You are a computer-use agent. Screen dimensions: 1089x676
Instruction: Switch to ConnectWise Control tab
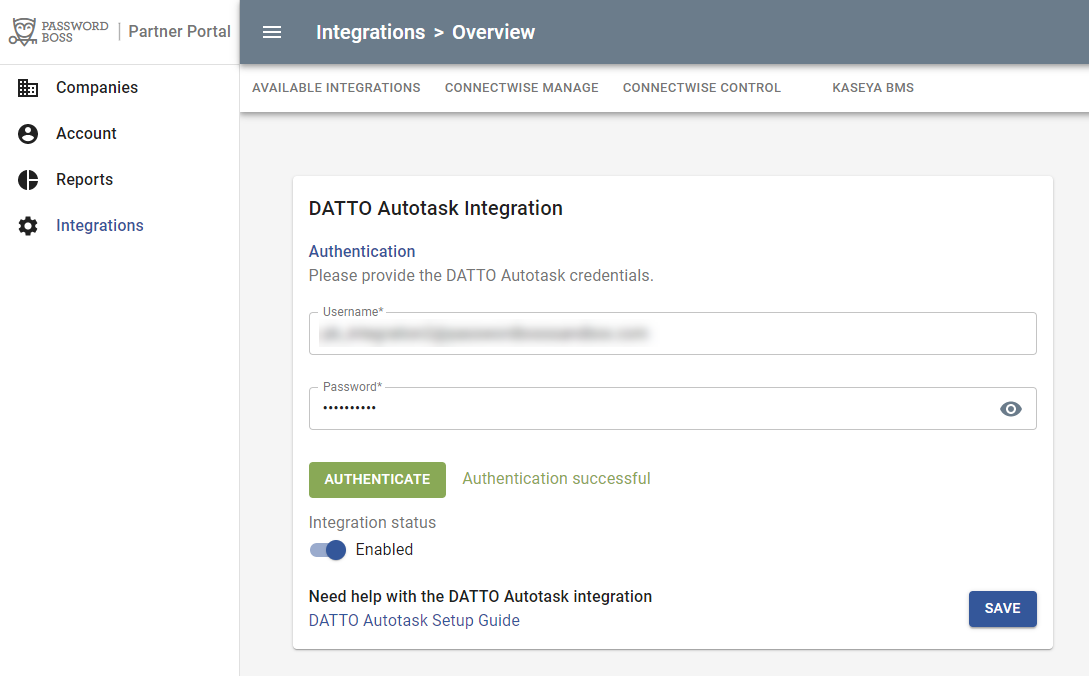(701, 88)
